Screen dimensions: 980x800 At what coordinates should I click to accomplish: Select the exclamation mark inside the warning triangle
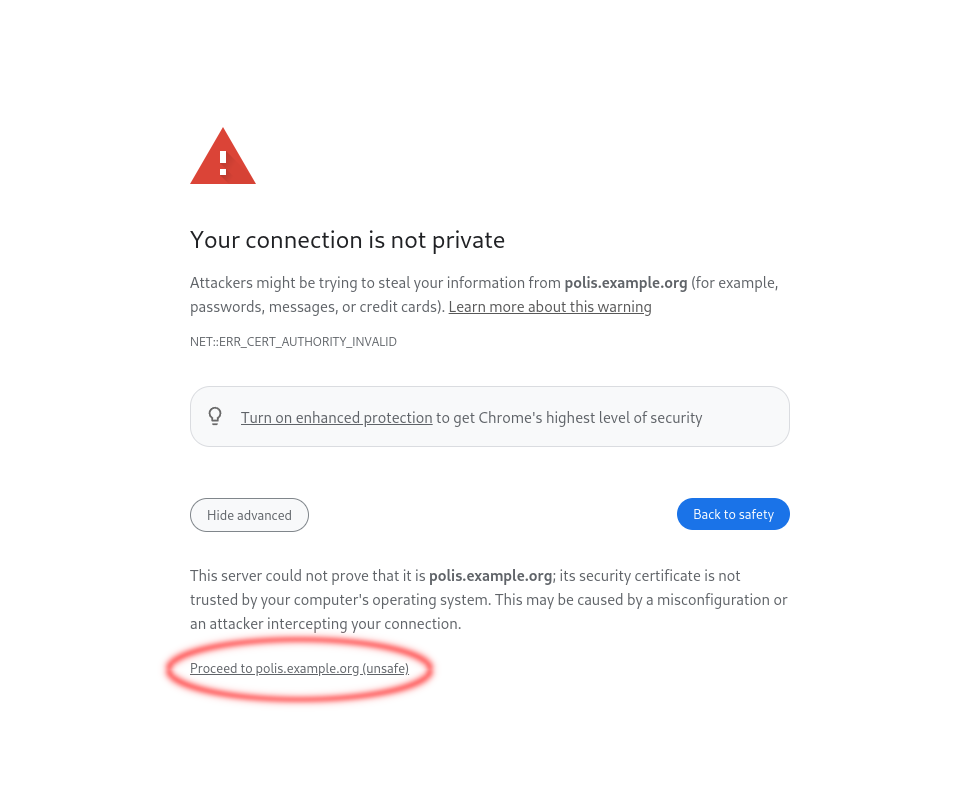(222, 162)
